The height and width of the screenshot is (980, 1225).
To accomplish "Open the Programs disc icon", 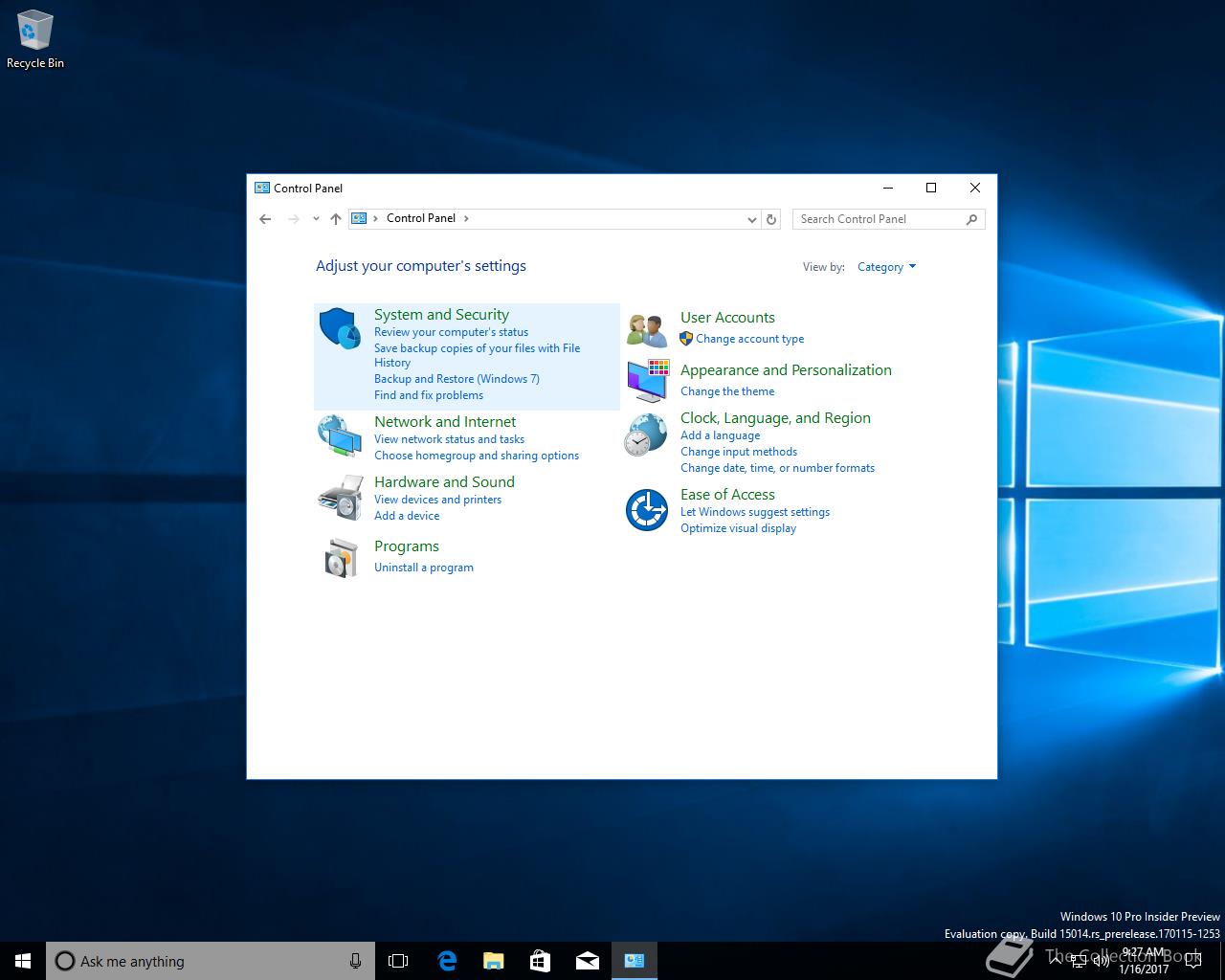I will click(340, 557).
